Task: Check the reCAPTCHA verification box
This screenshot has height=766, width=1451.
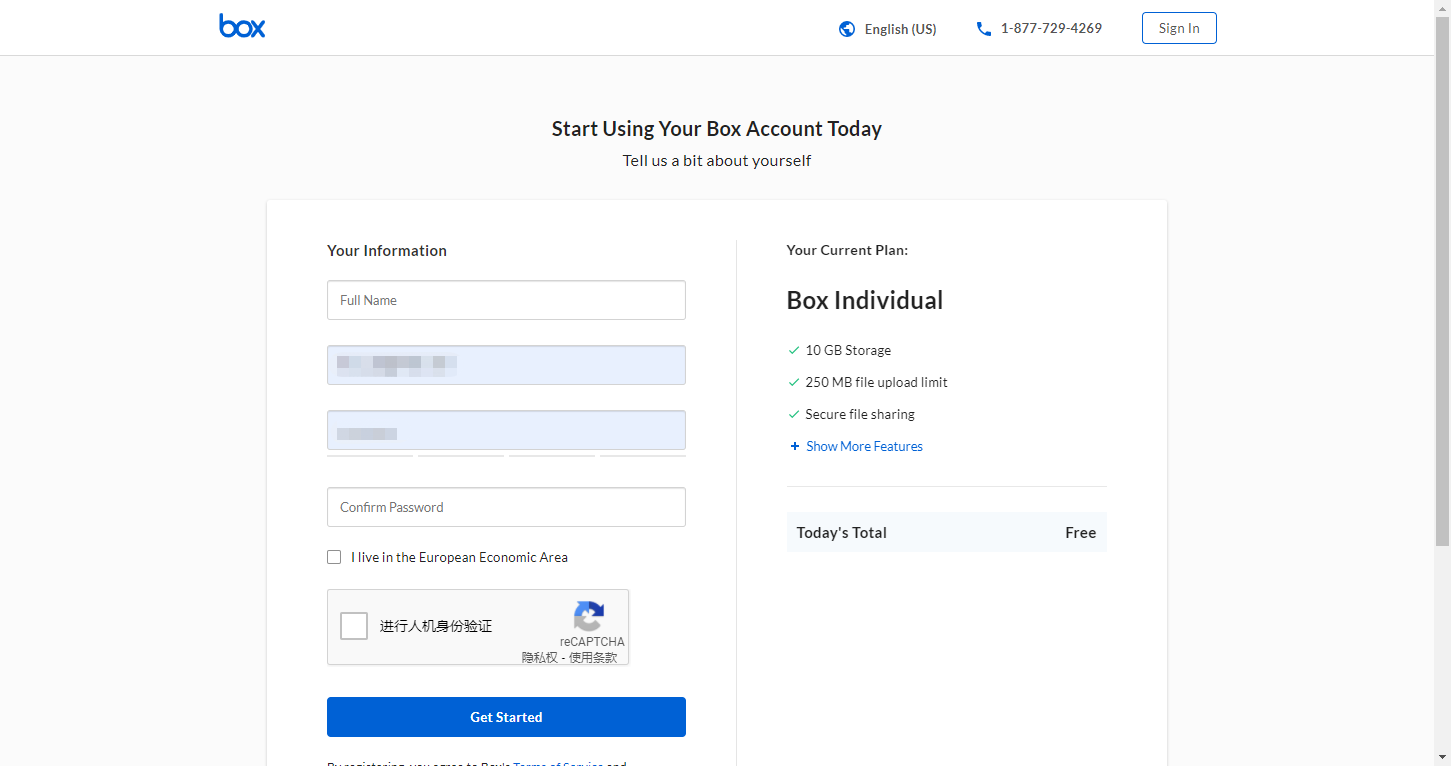Action: pos(353,625)
